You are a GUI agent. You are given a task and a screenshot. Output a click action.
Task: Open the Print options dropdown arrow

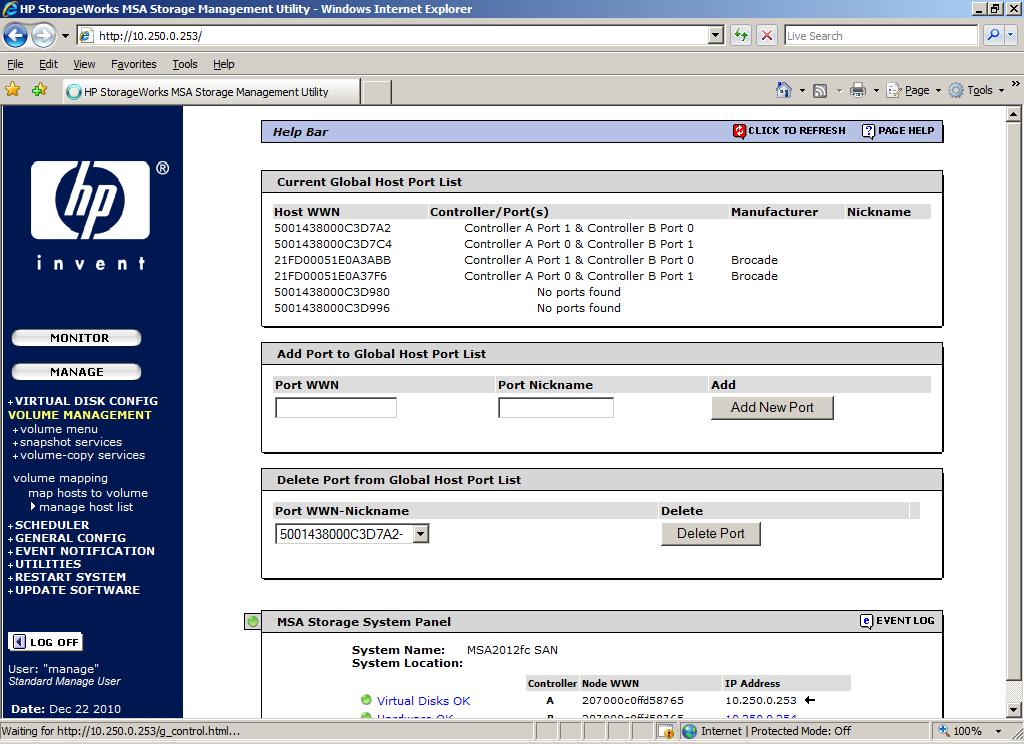pyautogui.click(x=876, y=91)
